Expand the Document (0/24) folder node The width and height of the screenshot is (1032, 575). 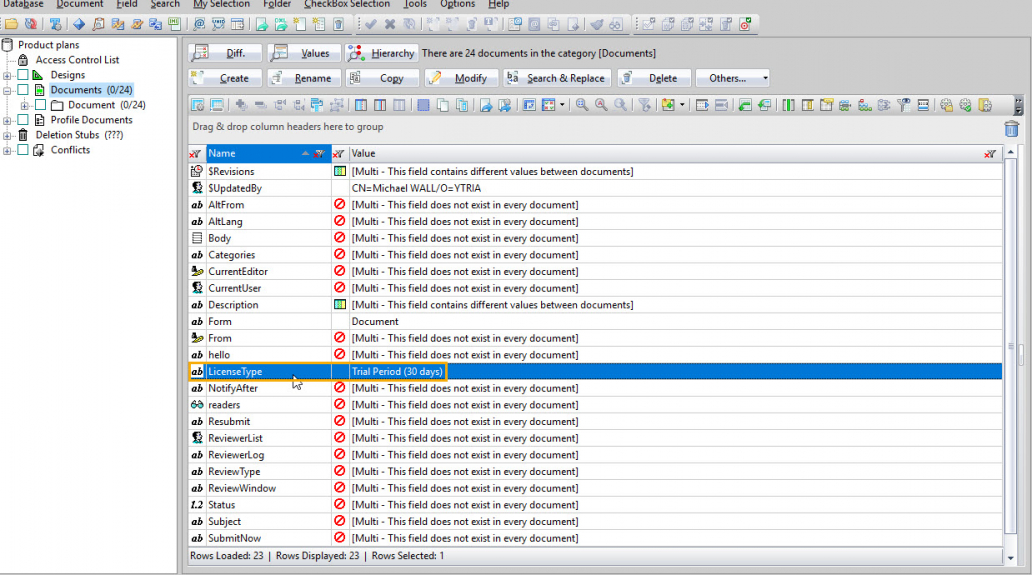point(24,105)
